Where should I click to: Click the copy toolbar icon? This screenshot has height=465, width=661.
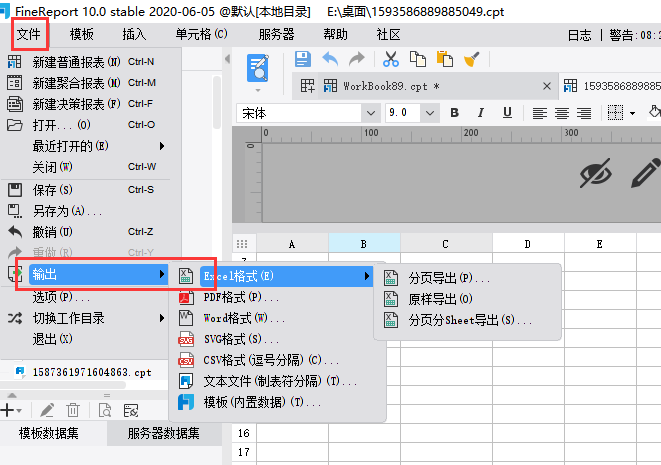click(418, 59)
